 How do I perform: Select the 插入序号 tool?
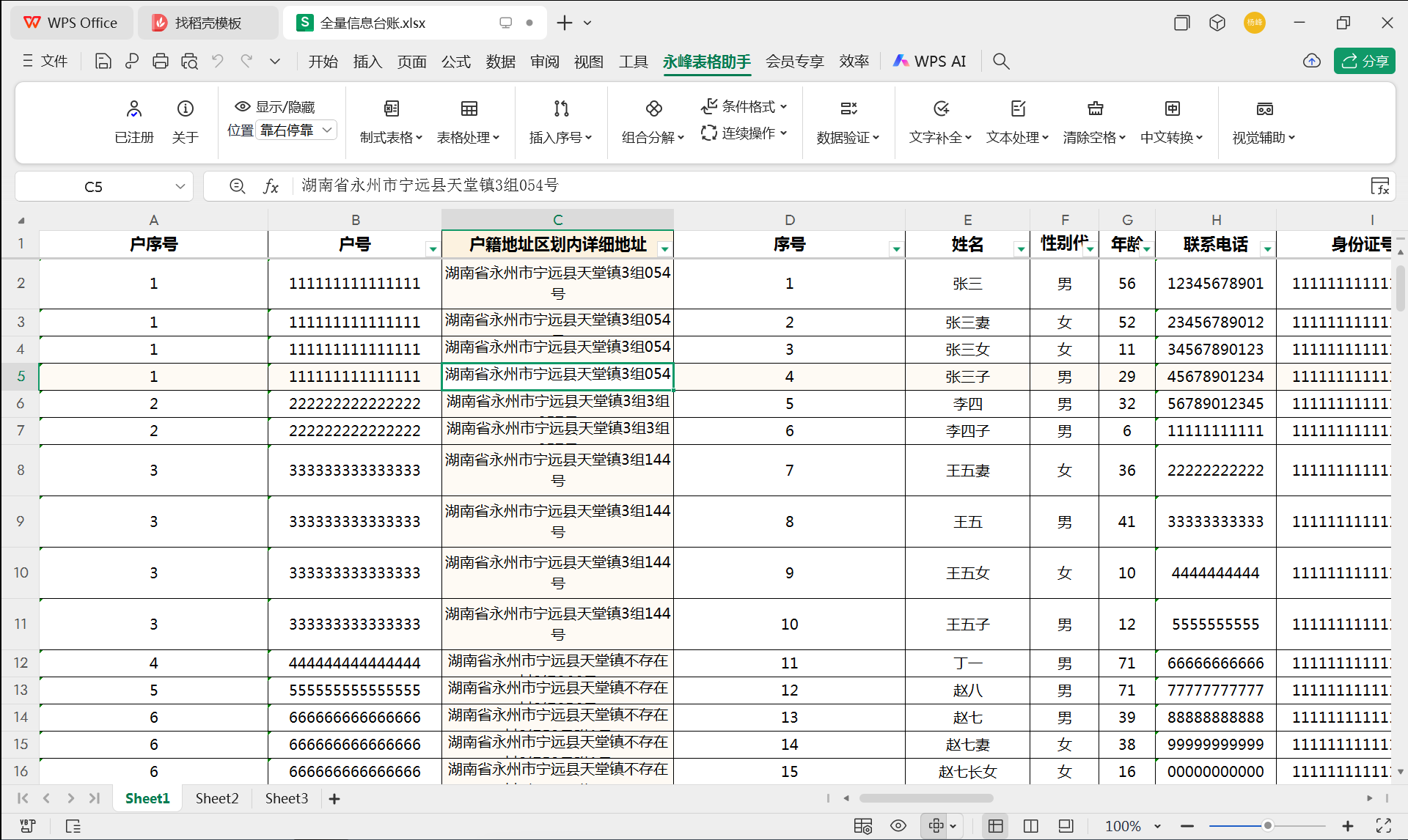click(x=560, y=121)
